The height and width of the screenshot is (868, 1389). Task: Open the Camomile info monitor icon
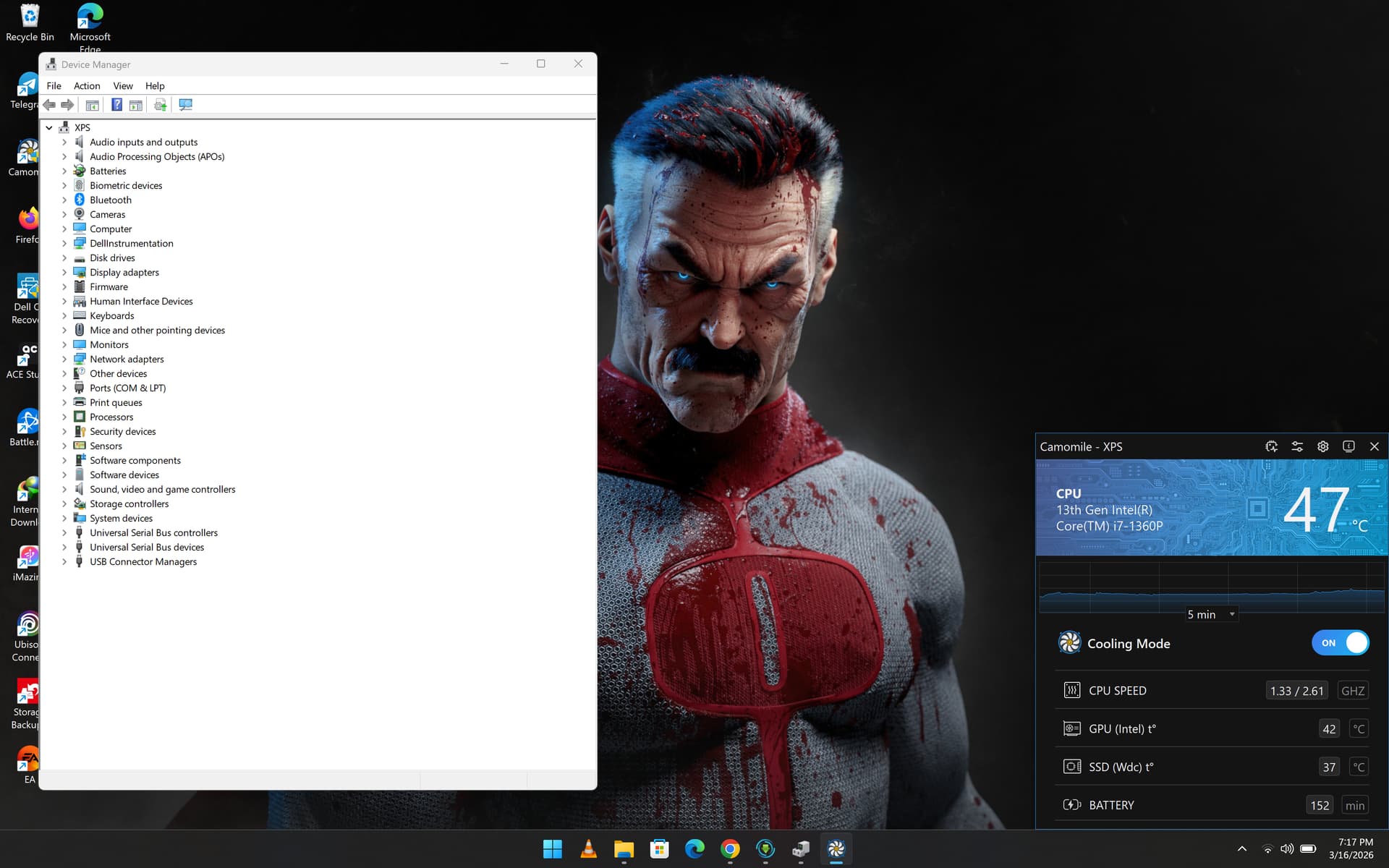click(x=1348, y=447)
